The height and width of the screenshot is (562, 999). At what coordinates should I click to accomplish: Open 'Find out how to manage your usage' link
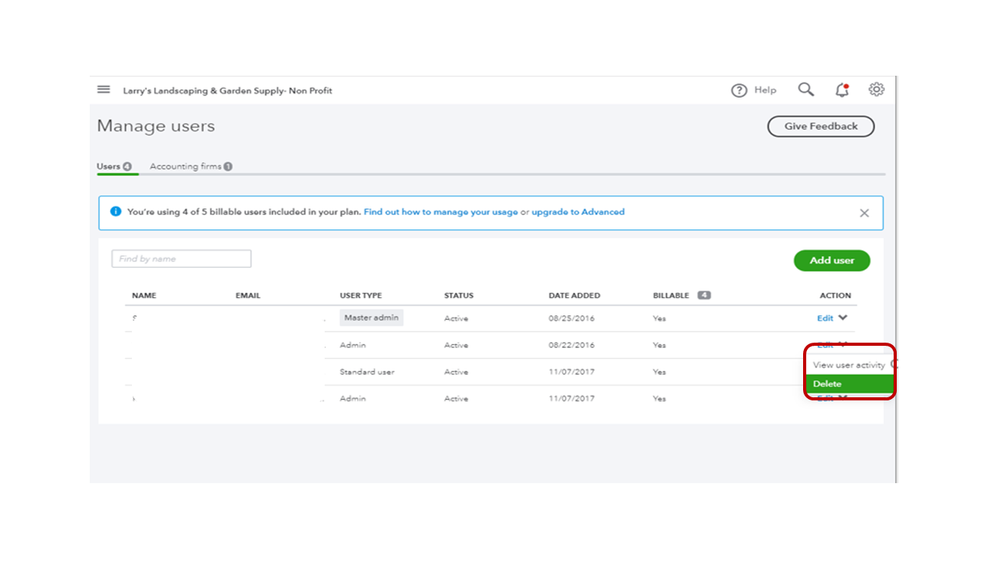coord(440,212)
